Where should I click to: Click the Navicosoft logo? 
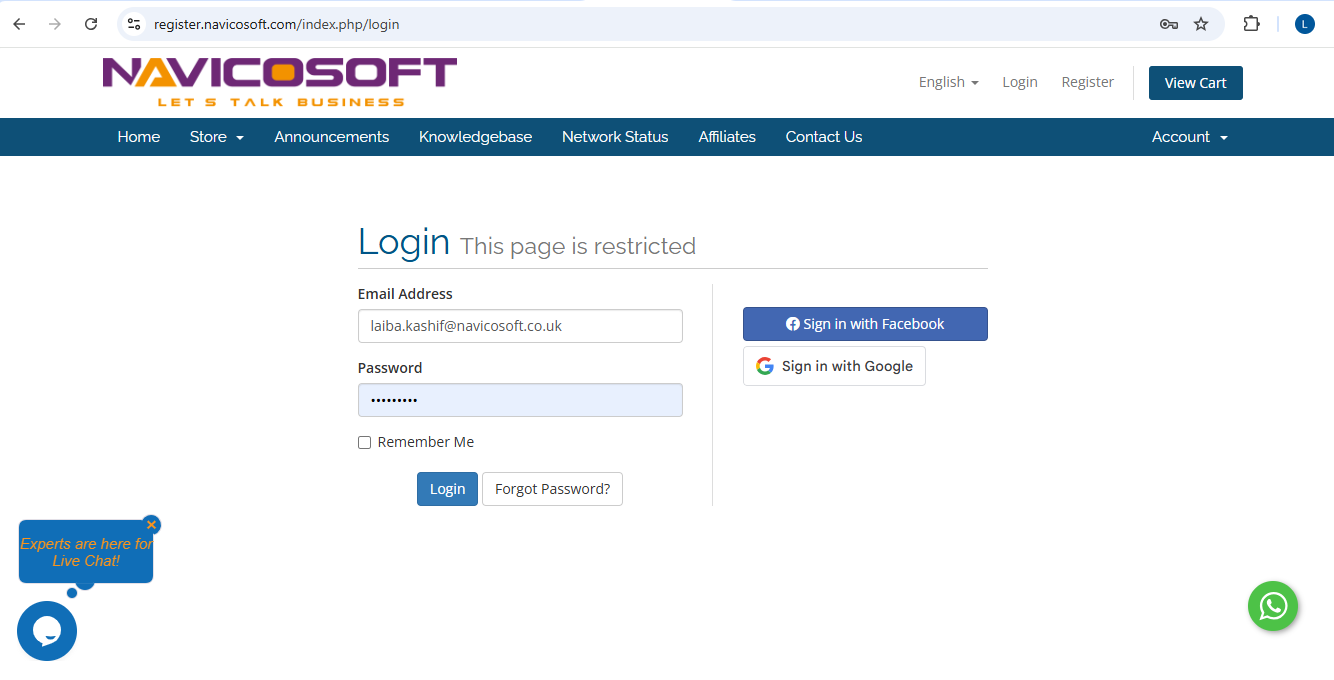point(280,82)
